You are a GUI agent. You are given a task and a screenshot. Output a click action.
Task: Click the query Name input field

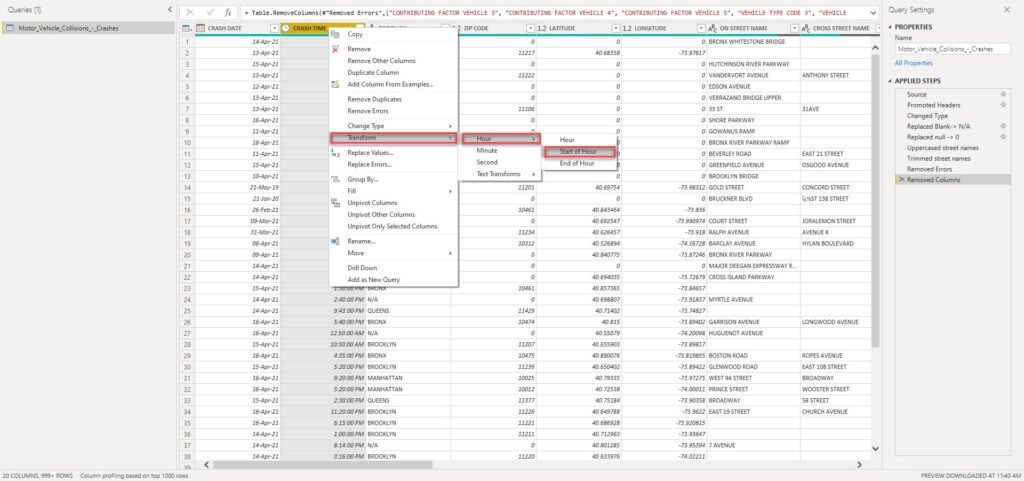pos(954,49)
